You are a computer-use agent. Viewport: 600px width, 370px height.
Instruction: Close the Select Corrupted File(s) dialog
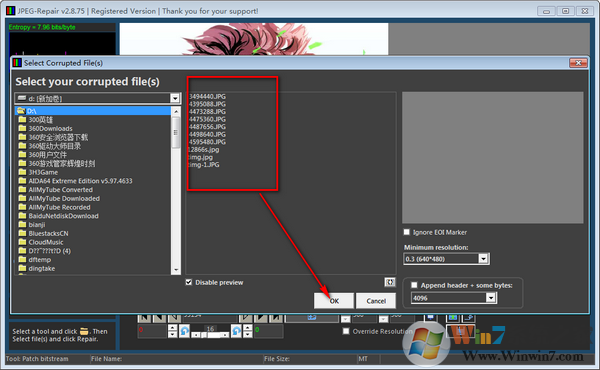point(578,63)
